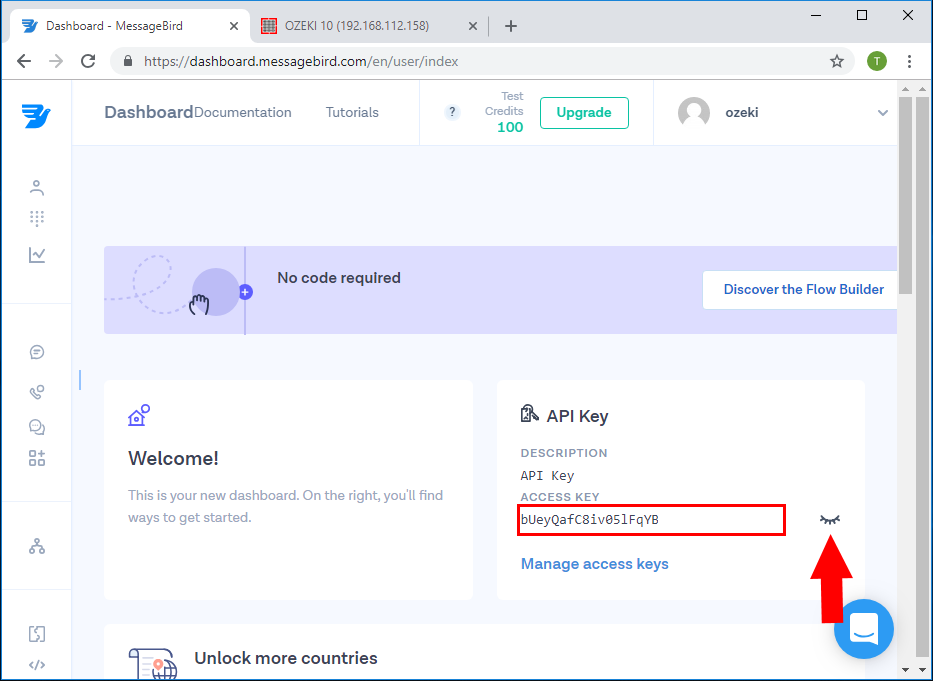Screen dimensions: 933x681
Task: Open the SMS speech bubble icon
Action: coord(37,352)
